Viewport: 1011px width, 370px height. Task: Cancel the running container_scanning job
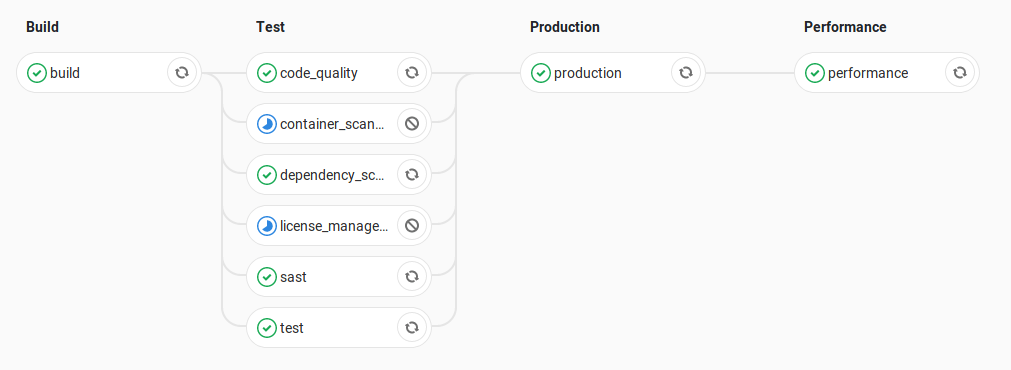412,124
